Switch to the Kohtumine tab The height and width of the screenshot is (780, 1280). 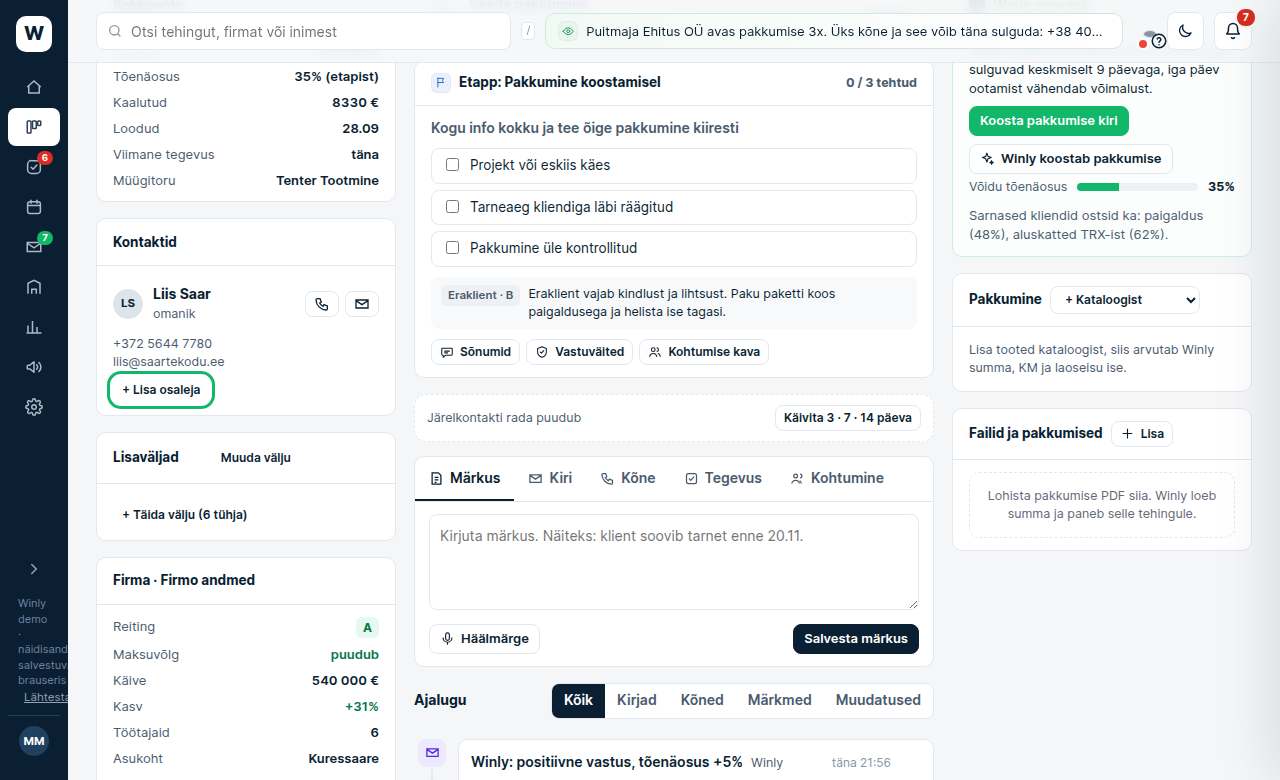[x=837, y=478]
